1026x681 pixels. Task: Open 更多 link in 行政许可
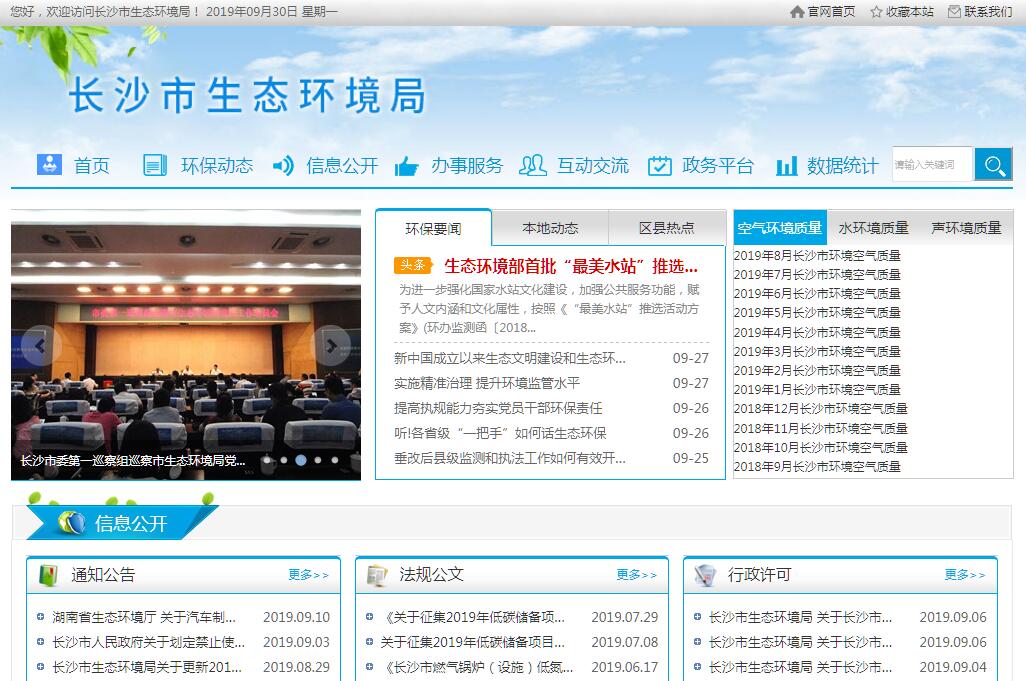tap(965, 574)
